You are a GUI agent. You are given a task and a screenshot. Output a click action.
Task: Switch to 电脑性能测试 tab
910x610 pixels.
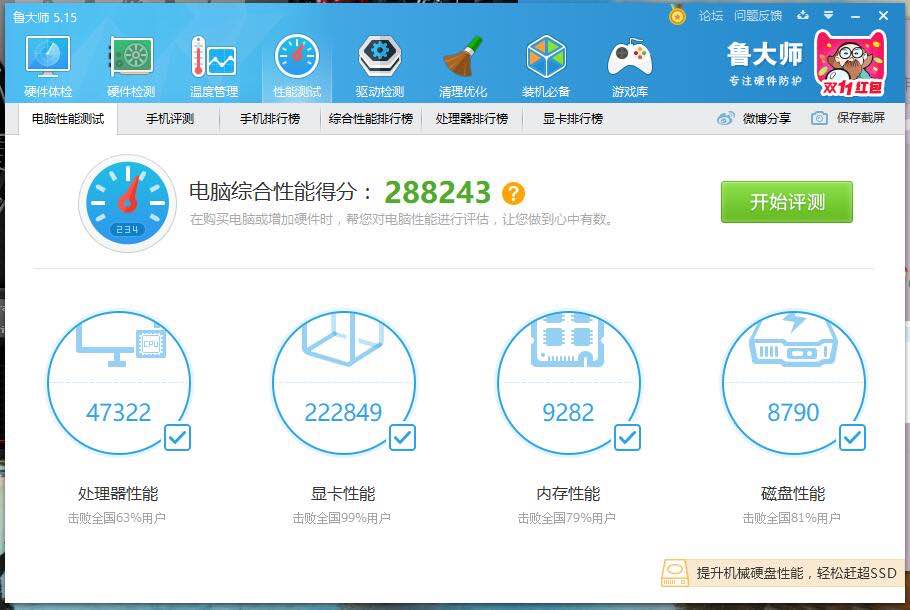(68, 119)
